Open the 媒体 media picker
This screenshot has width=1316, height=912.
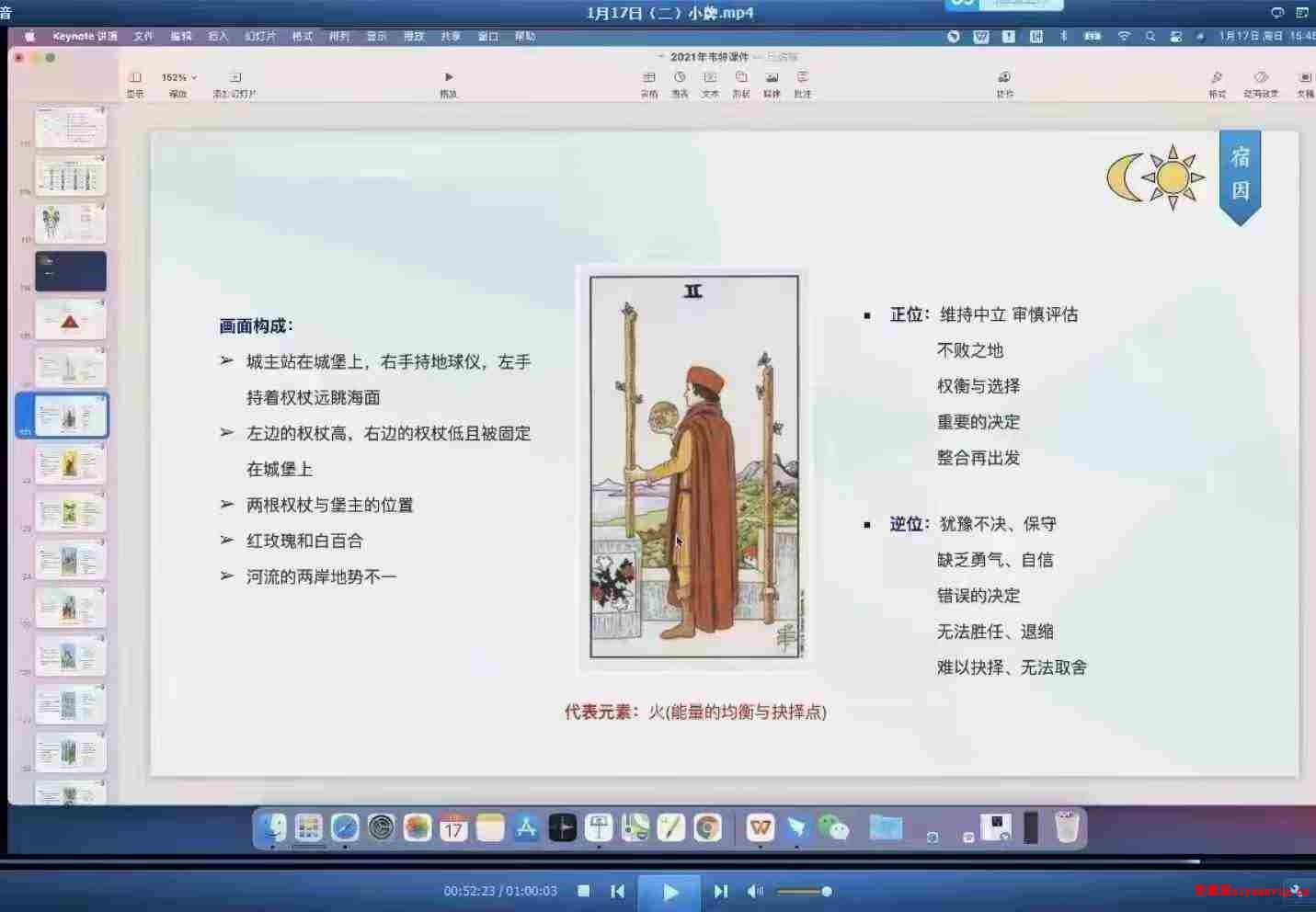pos(772,78)
